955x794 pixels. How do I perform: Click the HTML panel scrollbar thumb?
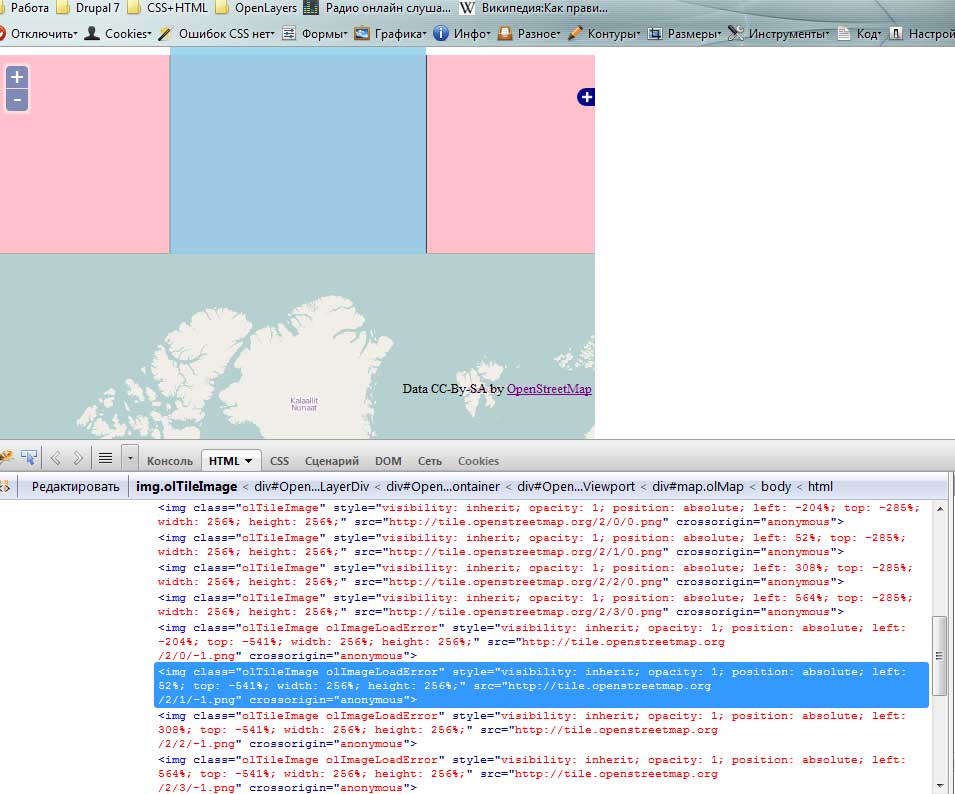940,656
